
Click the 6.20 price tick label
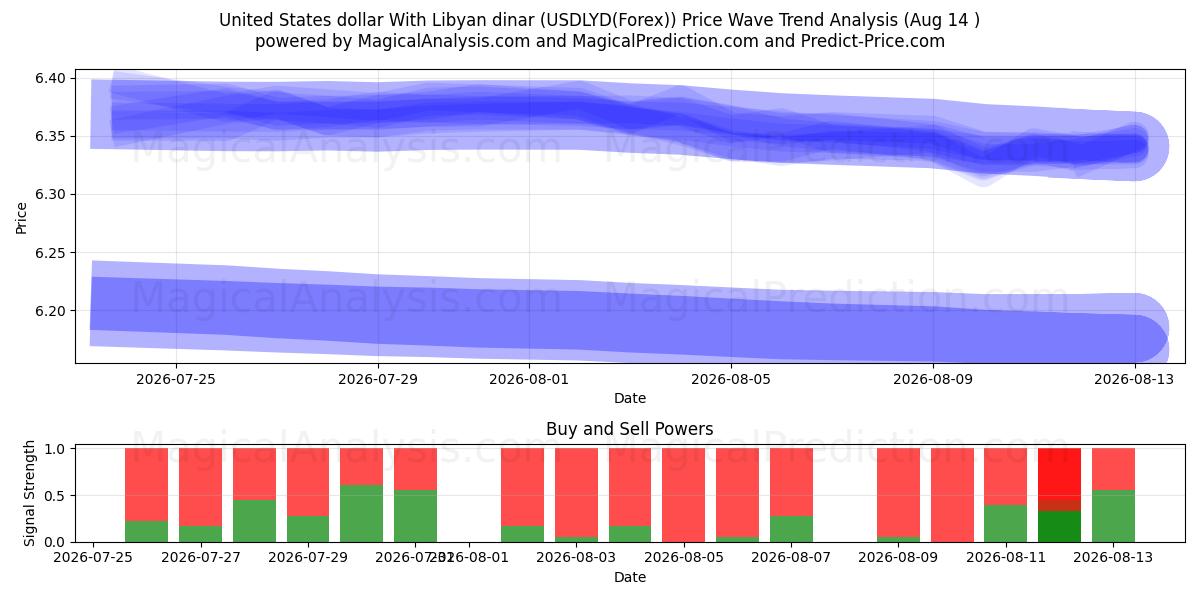(50, 311)
